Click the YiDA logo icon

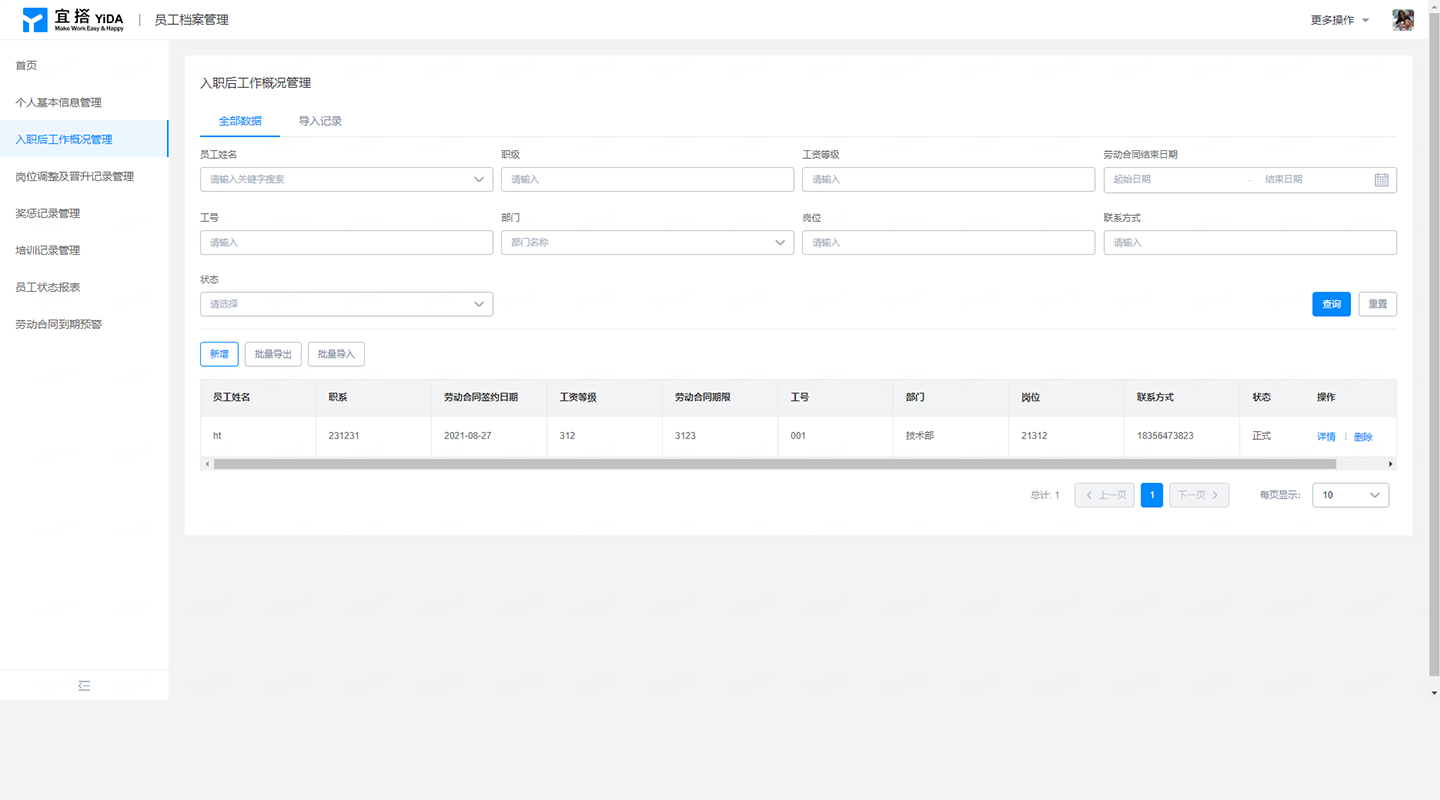point(35,20)
